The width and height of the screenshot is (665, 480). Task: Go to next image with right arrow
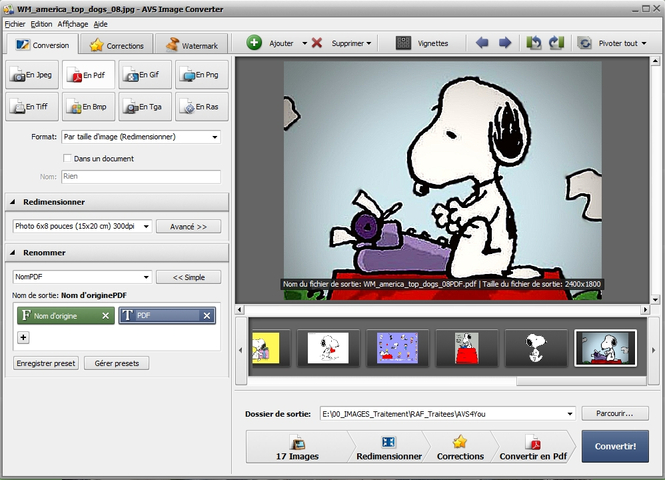pos(505,43)
